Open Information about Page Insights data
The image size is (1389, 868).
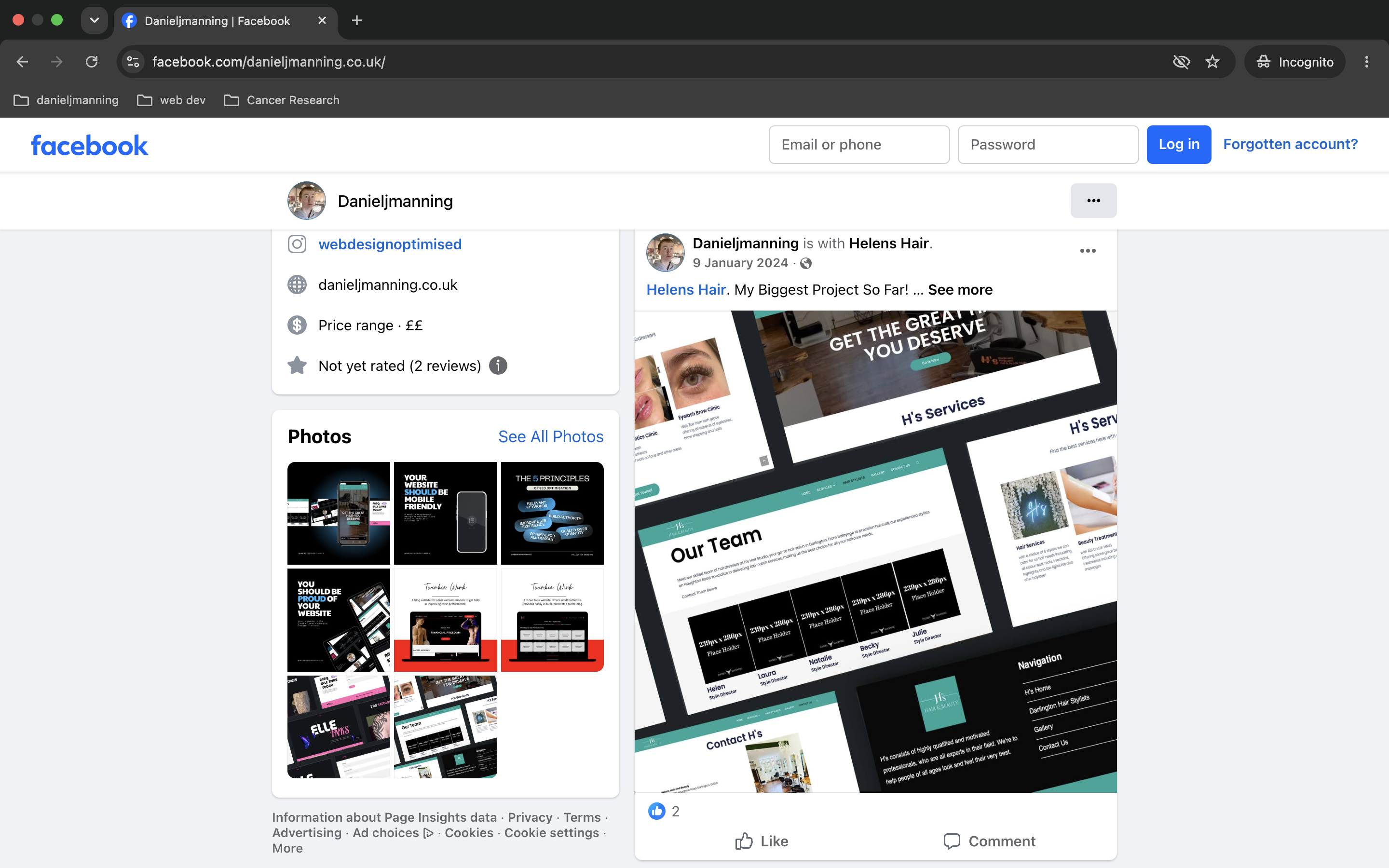pyautogui.click(x=384, y=817)
